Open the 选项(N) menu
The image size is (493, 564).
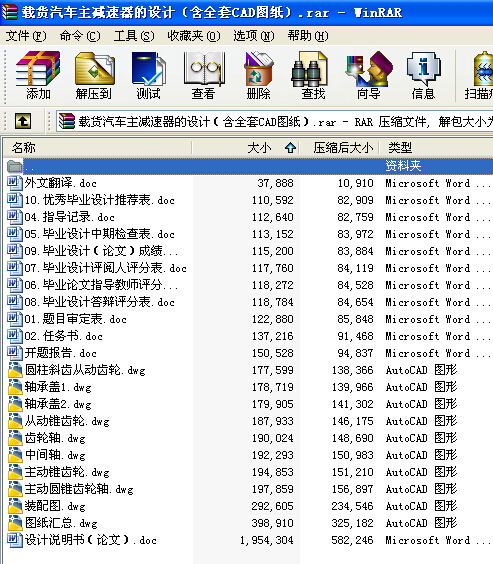point(254,36)
